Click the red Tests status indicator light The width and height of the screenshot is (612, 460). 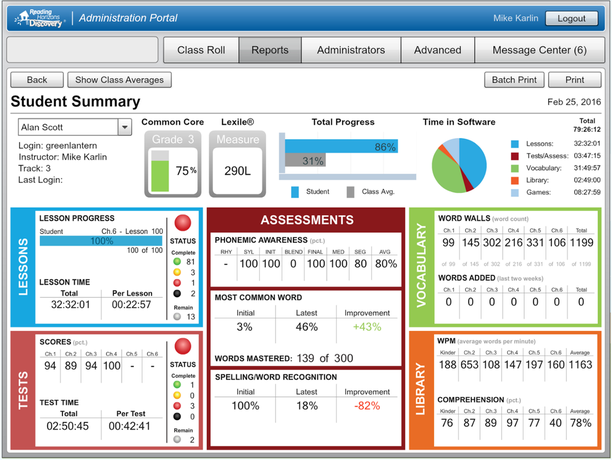[182, 346]
